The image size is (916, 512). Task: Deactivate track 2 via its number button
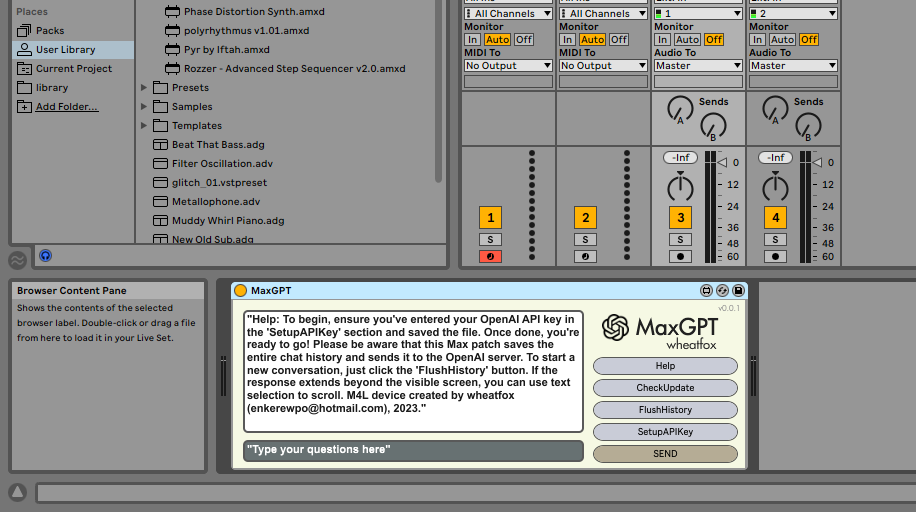pos(585,217)
